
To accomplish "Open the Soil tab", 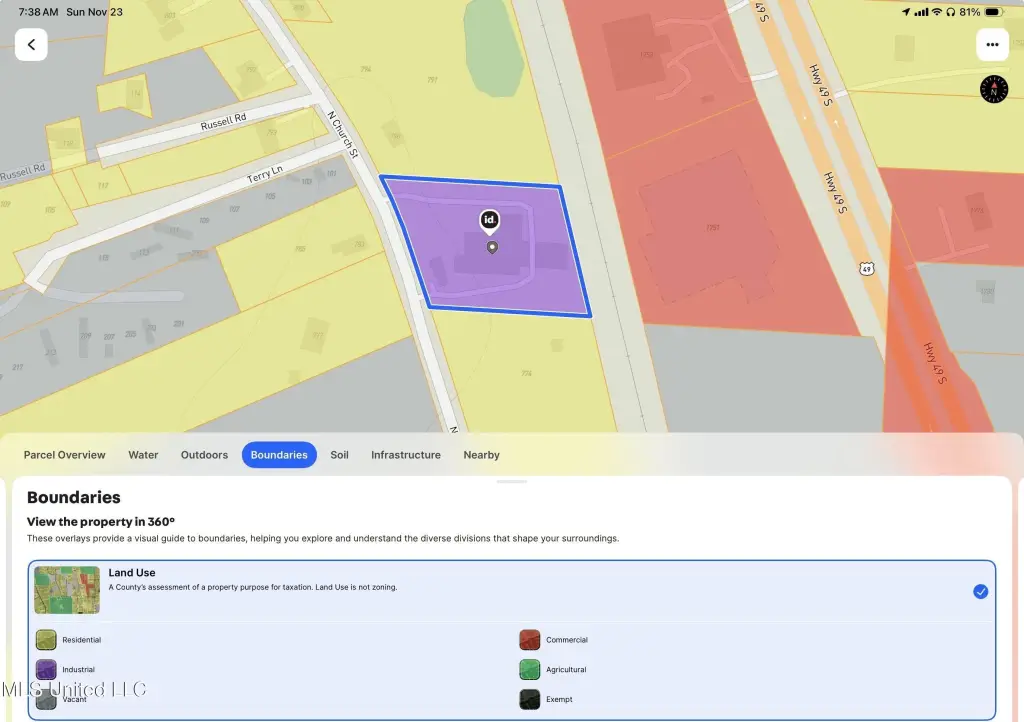I will tap(339, 455).
